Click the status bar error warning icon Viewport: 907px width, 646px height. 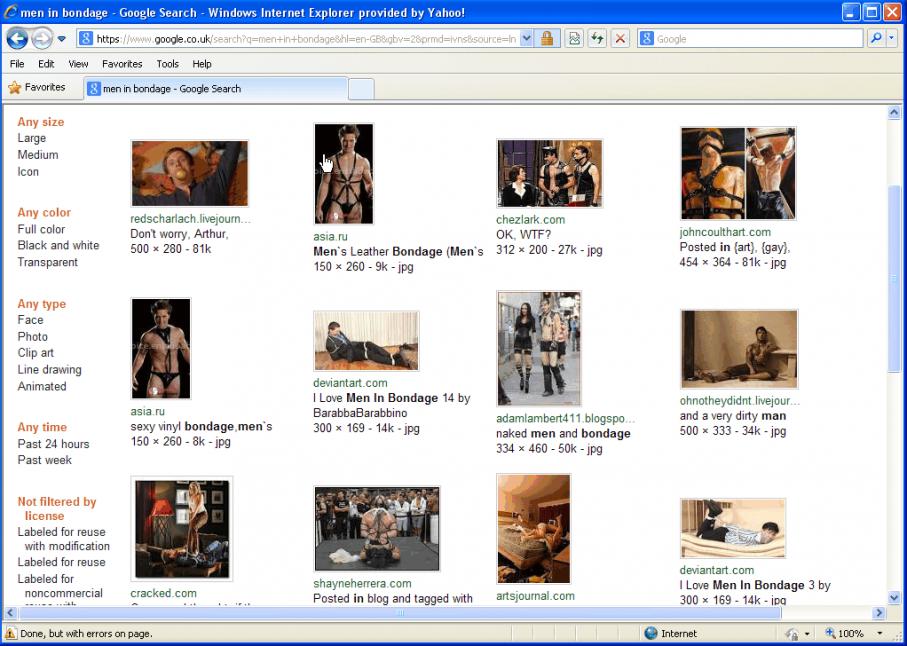[x=10, y=633]
